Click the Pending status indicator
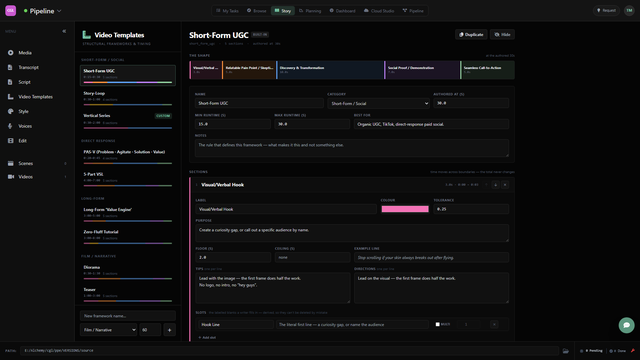This screenshot has height=360, width=640. [591, 351]
